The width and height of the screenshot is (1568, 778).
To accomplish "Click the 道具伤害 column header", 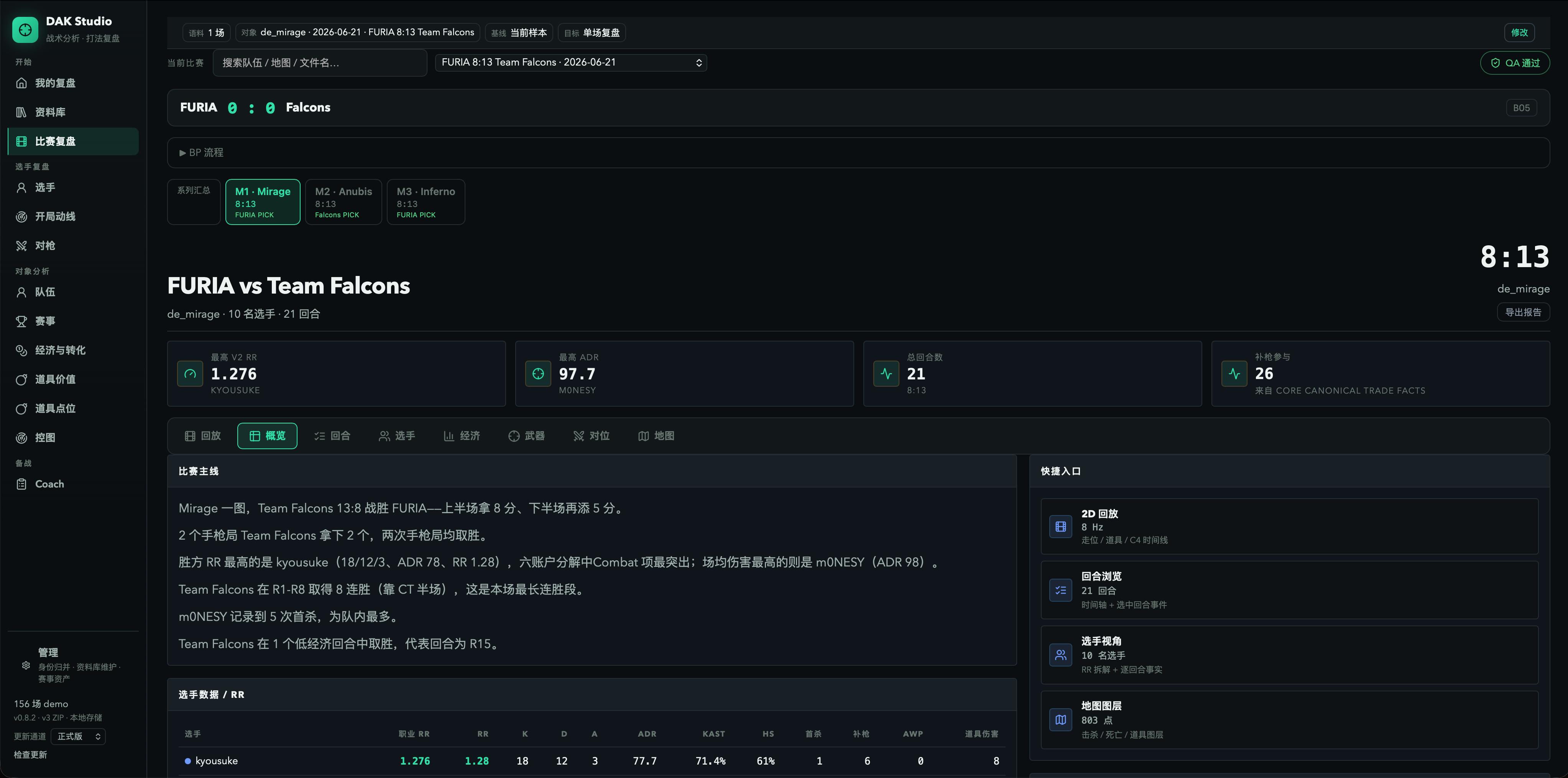I will [981, 734].
